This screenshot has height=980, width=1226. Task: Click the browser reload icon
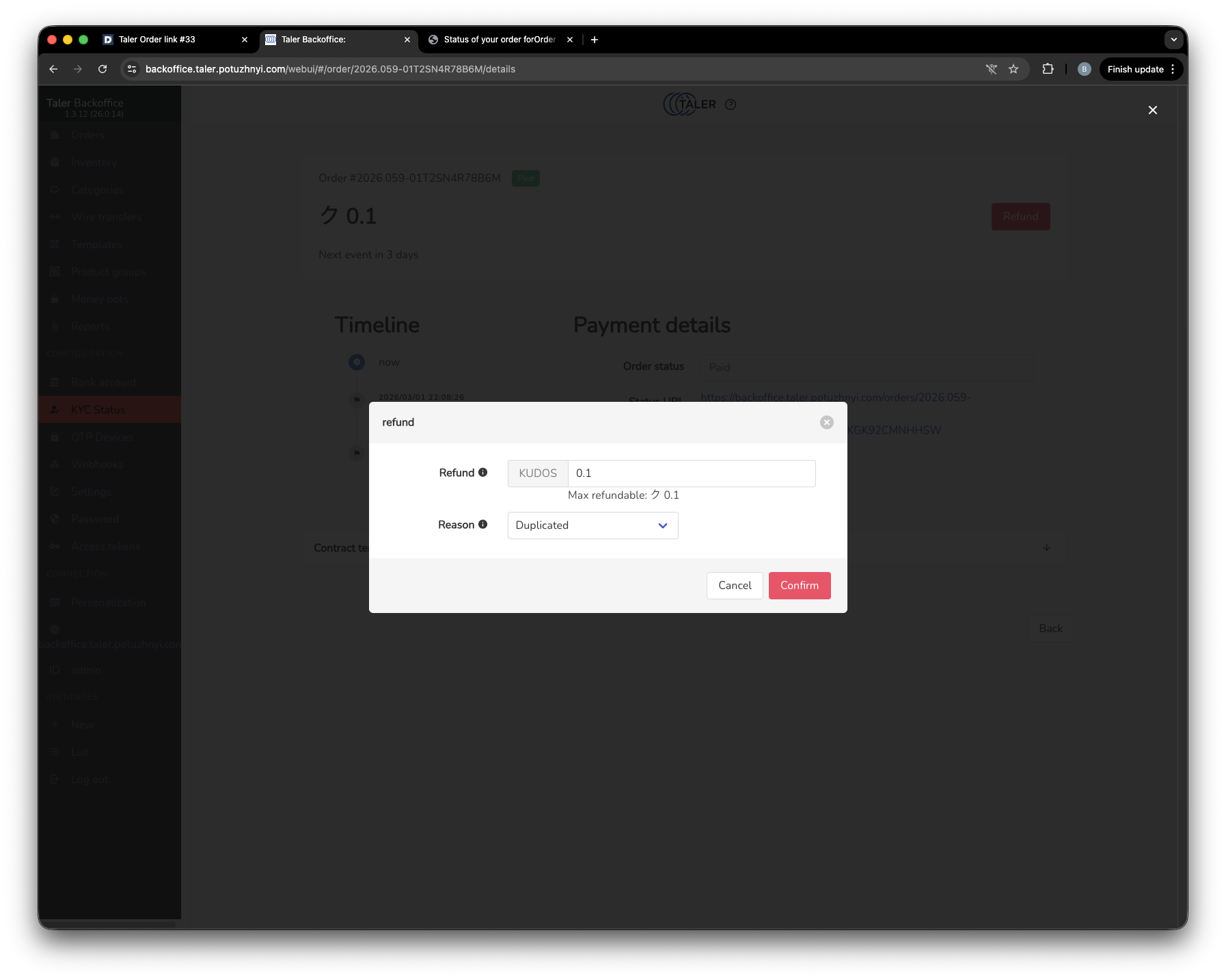click(x=103, y=69)
